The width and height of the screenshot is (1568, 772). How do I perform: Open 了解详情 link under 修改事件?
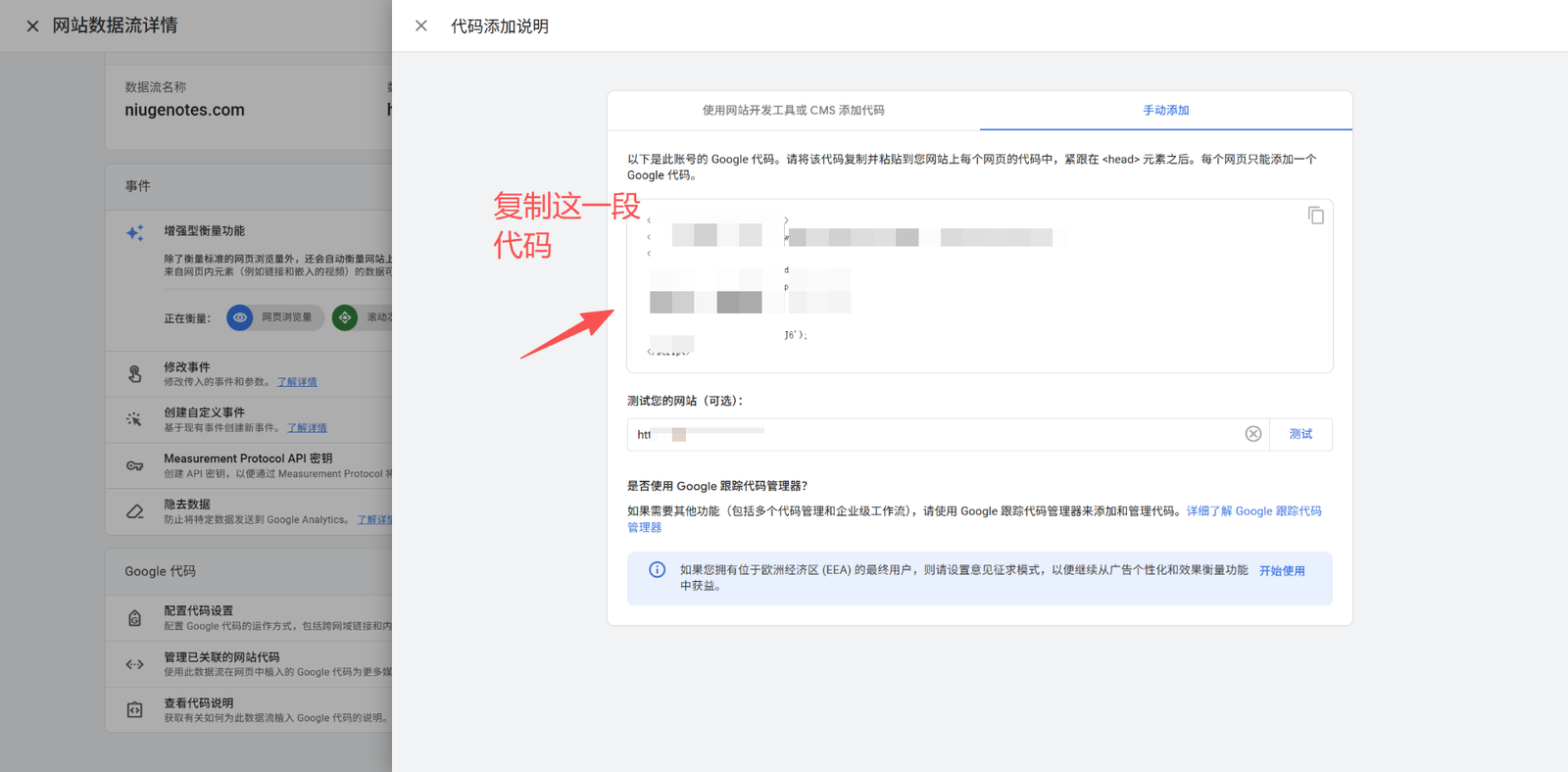297,382
